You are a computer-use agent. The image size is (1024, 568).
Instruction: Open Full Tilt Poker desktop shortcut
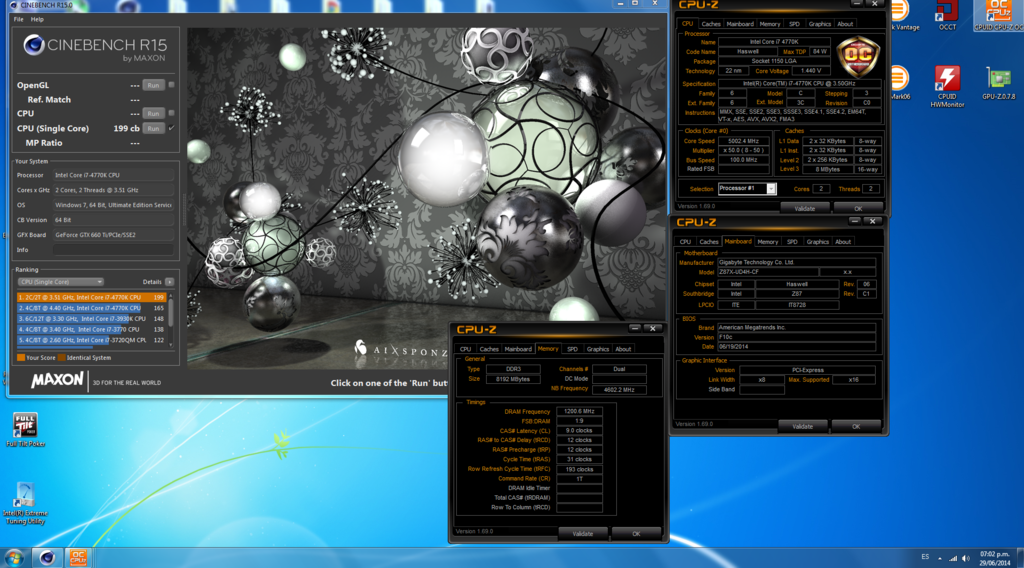pos(25,430)
